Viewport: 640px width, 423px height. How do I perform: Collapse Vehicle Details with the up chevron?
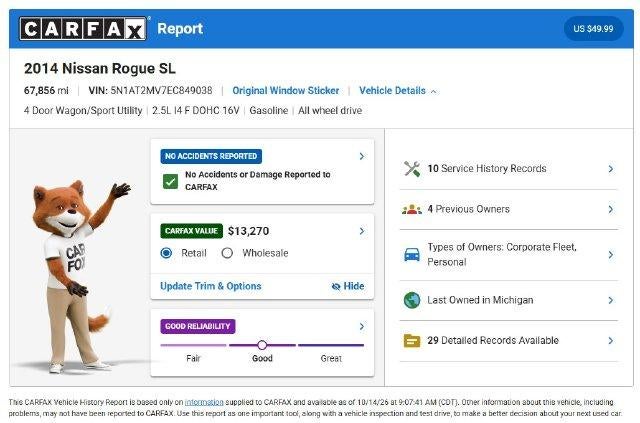(433, 91)
